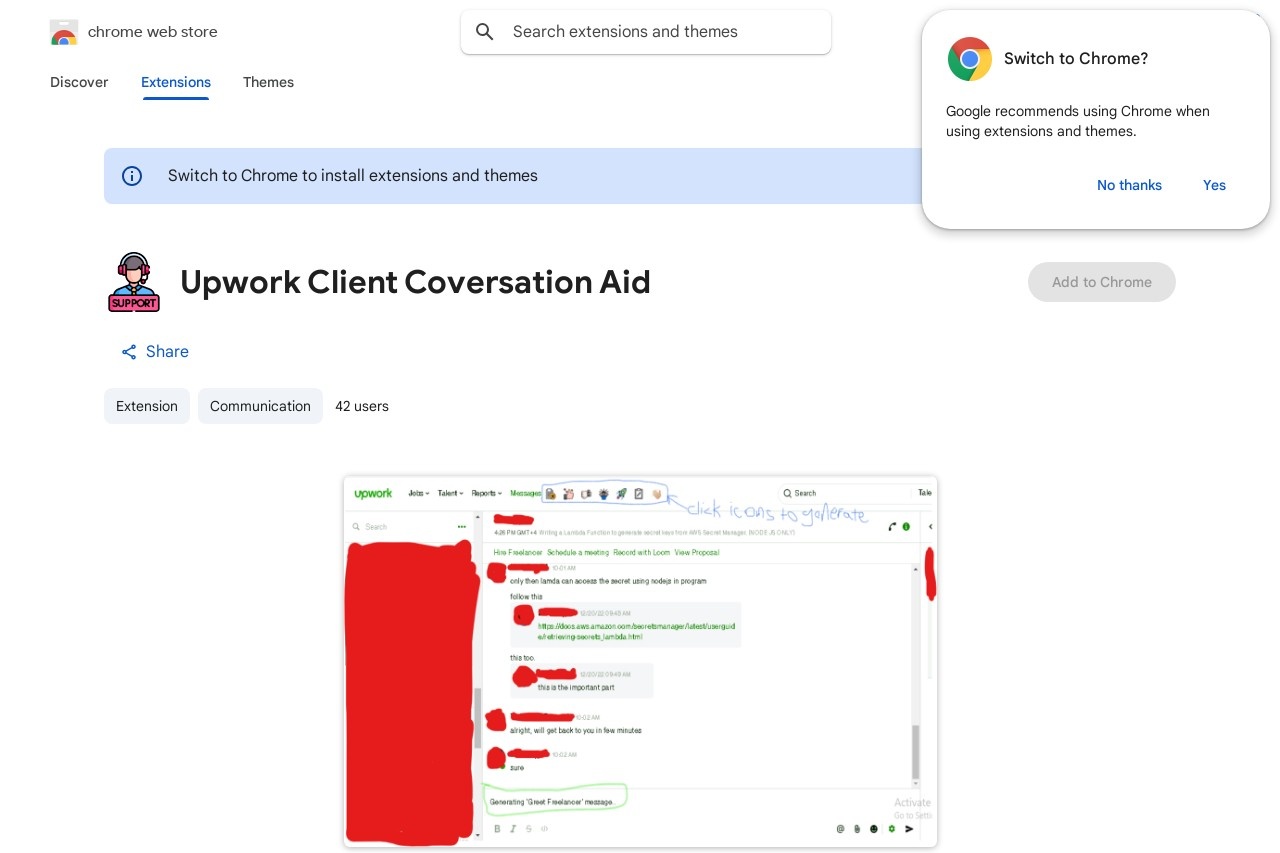Select the Extensions tab

(x=176, y=82)
